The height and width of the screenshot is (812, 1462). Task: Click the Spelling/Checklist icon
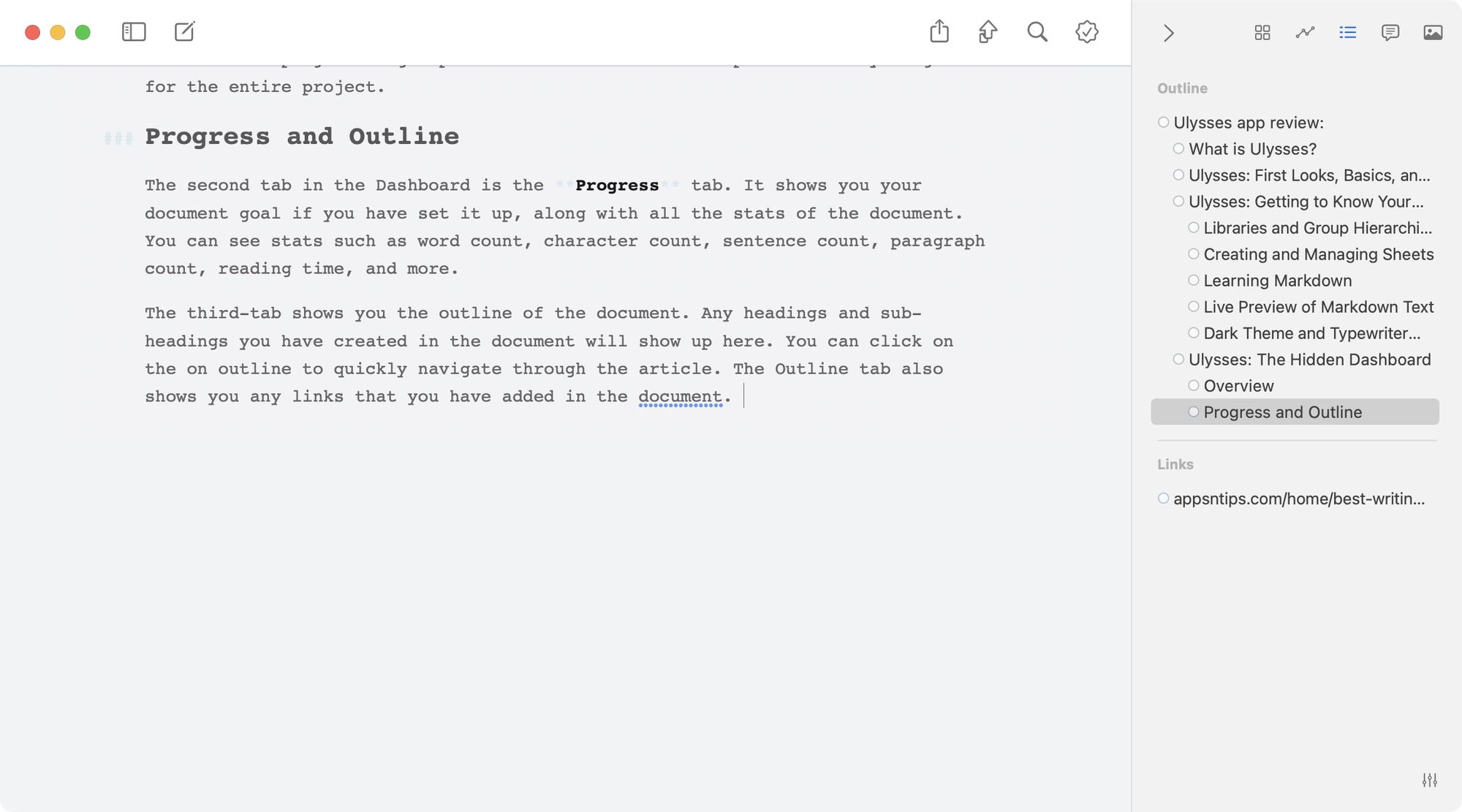tap(1087, 32)
